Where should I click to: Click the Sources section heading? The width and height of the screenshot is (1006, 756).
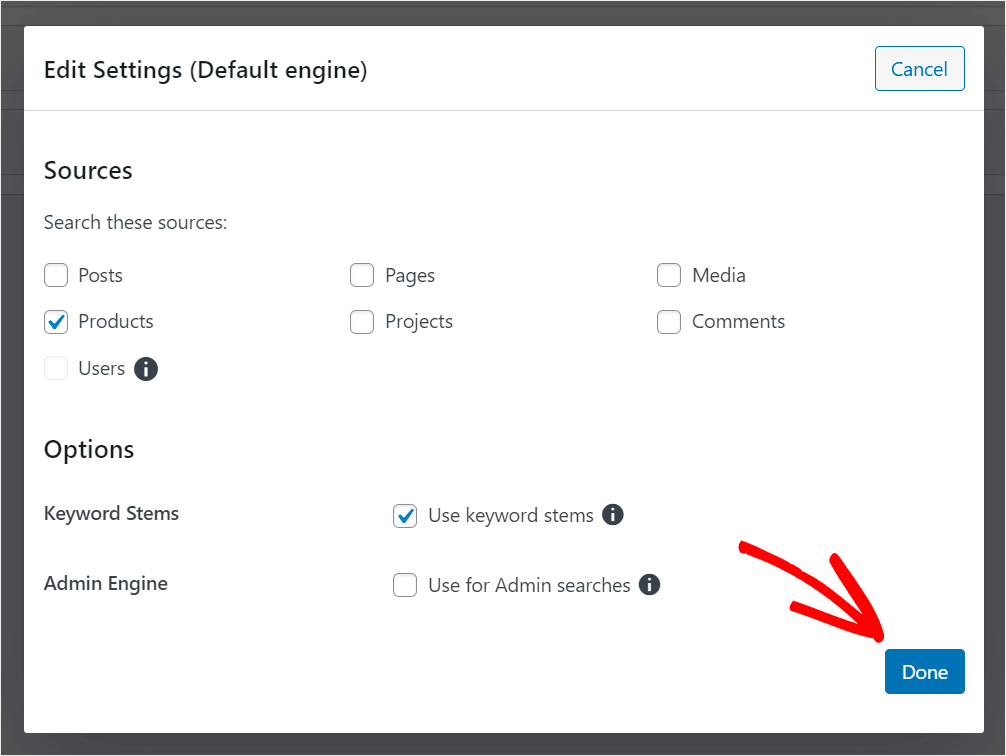coord(88,171)
